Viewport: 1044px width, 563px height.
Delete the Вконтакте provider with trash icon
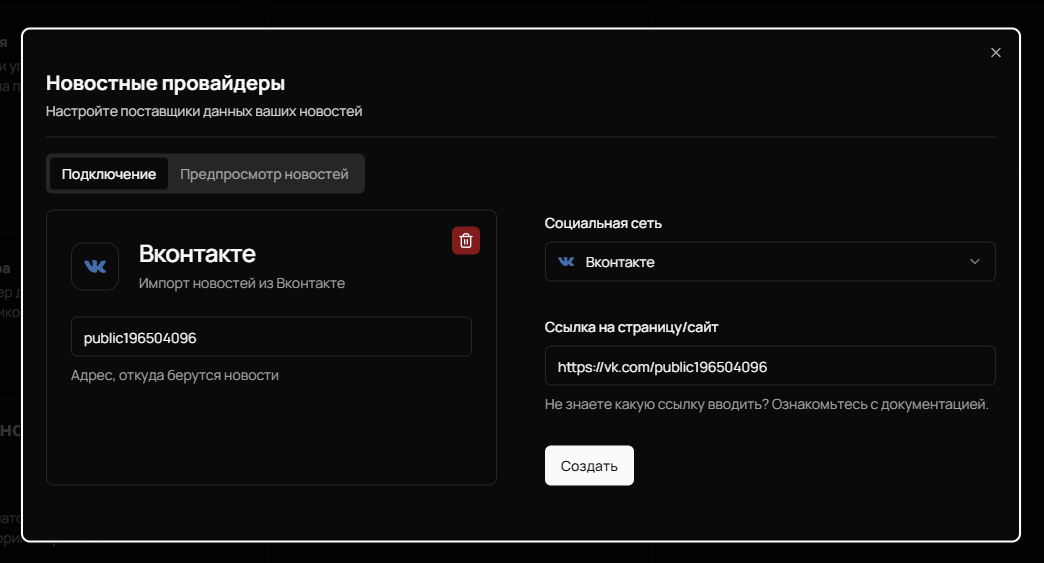tap(465, 240)
